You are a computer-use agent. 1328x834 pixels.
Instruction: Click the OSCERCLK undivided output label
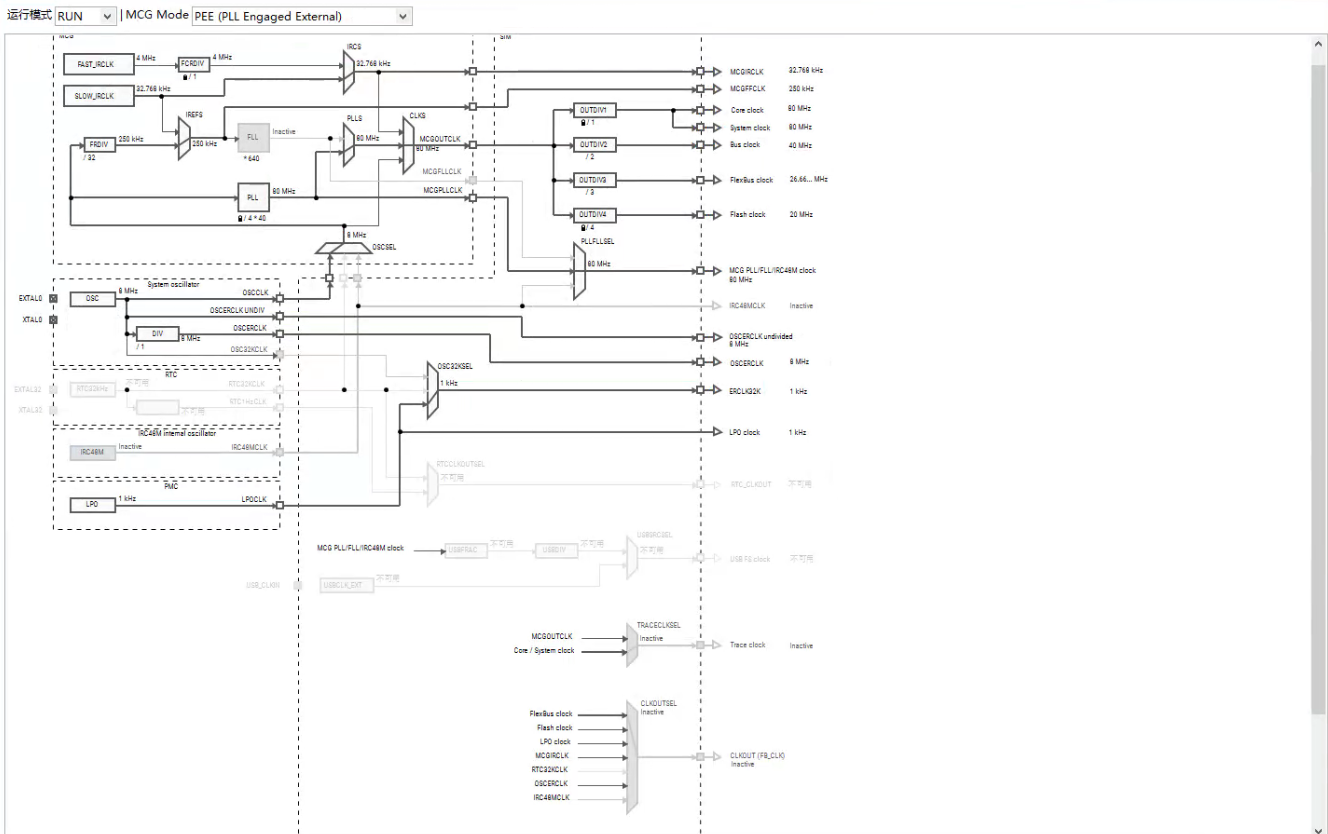[x=761, y=336]
